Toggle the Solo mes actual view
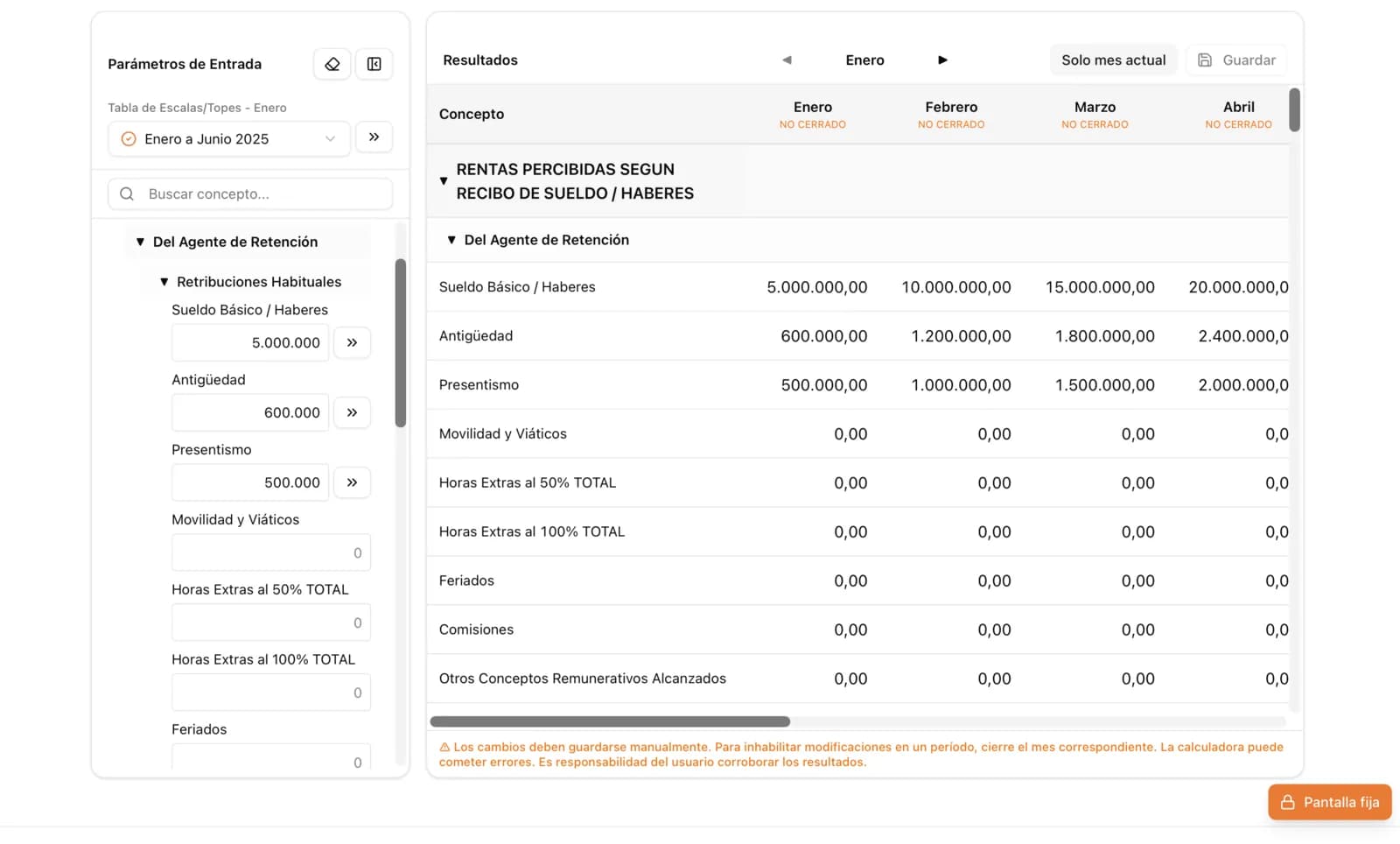 (1113, 60)
